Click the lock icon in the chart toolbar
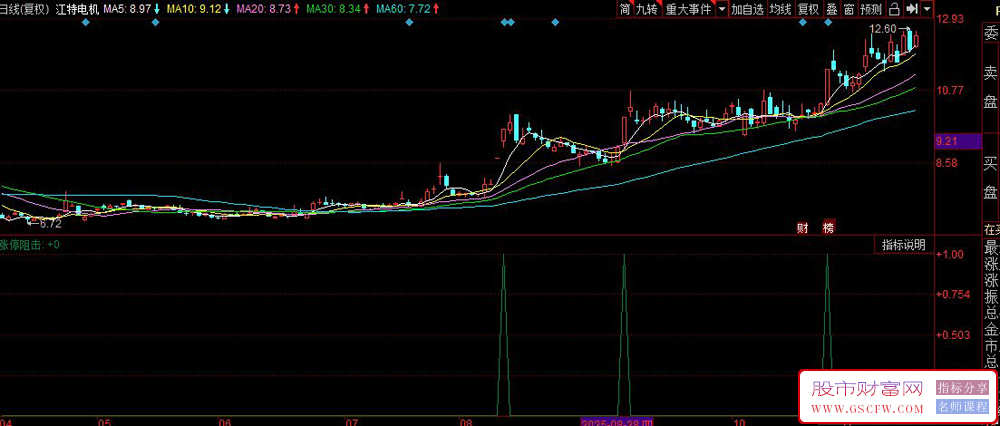This screenshot has height=426, width=1000. pos(894,9)
